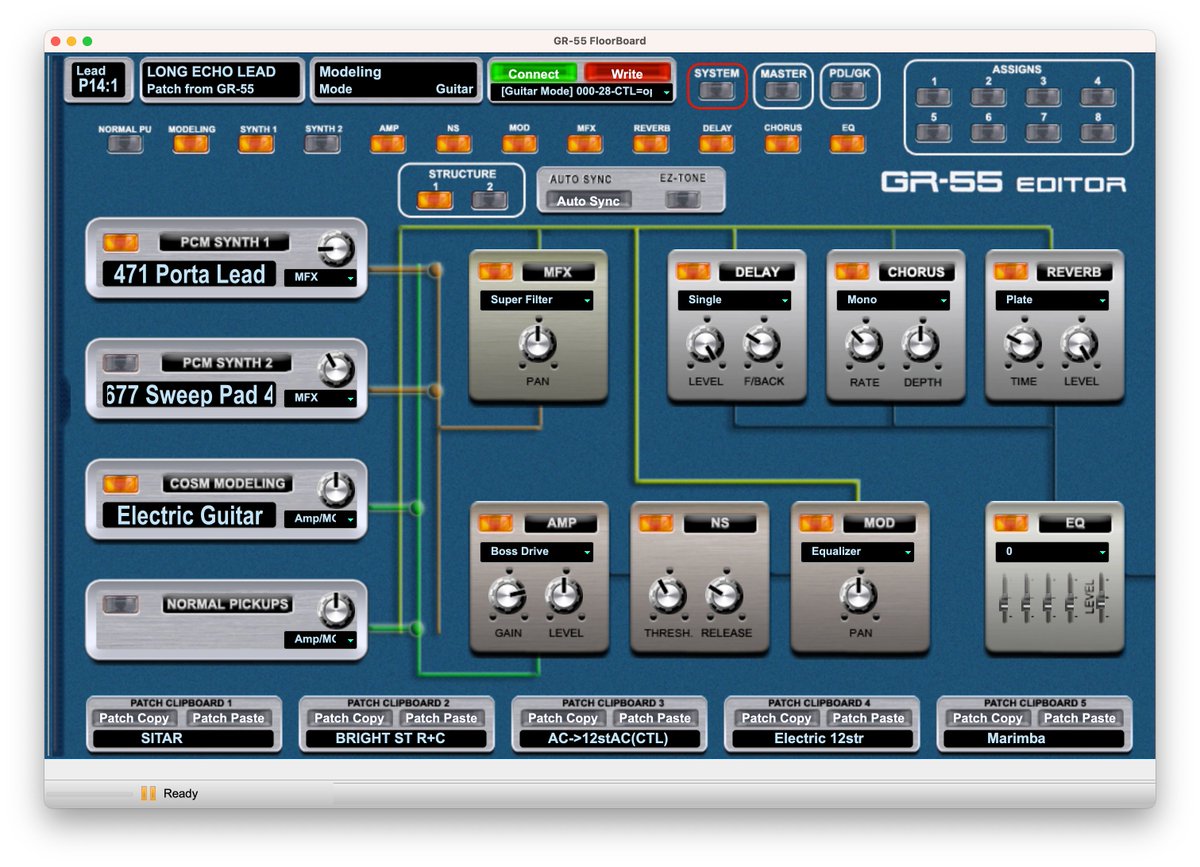Open the Guitar Mode patch dropdown
1200x867 pixels.
coord(582,91)
